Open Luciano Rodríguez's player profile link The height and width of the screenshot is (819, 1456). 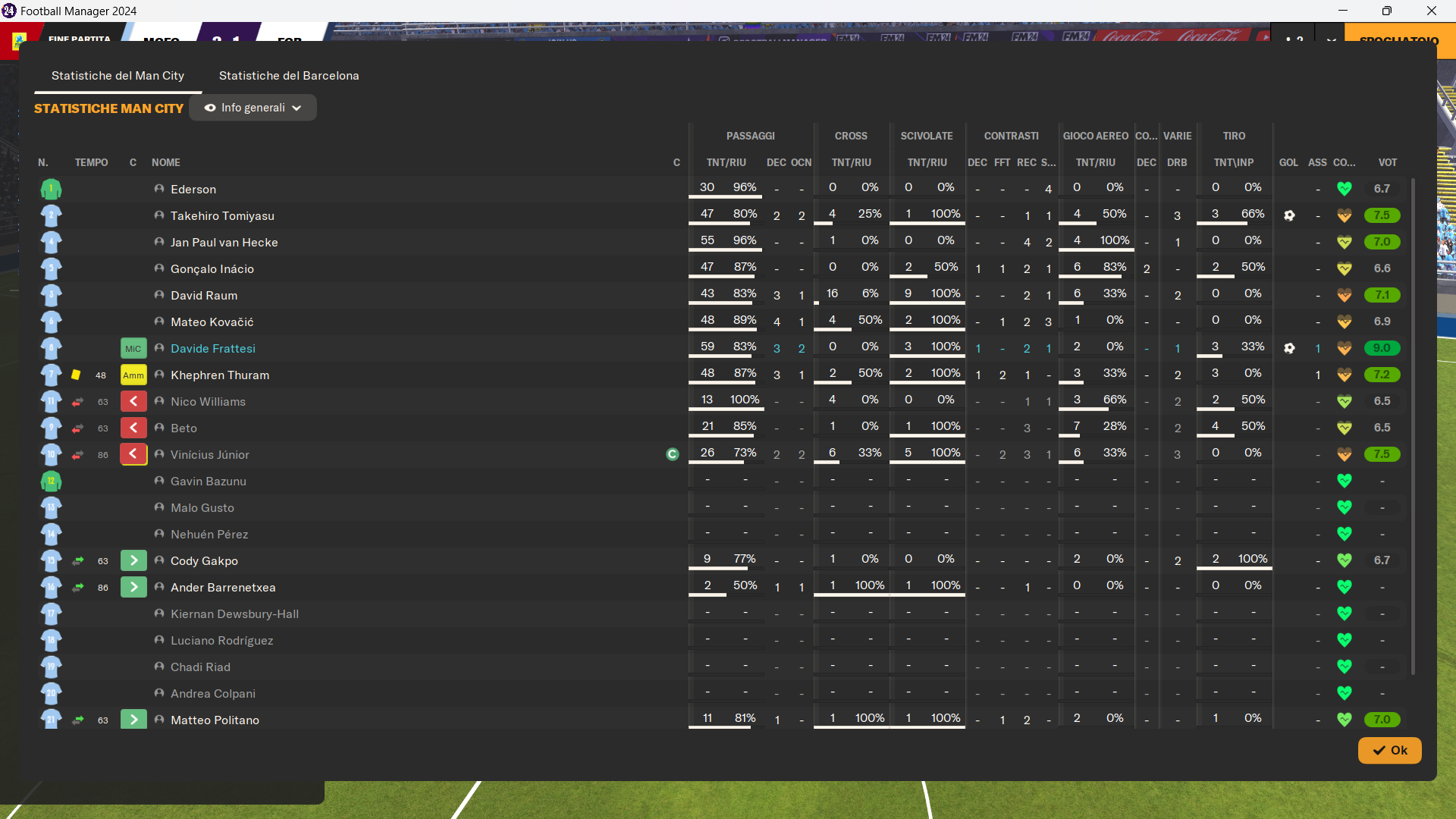pos(221,640)
